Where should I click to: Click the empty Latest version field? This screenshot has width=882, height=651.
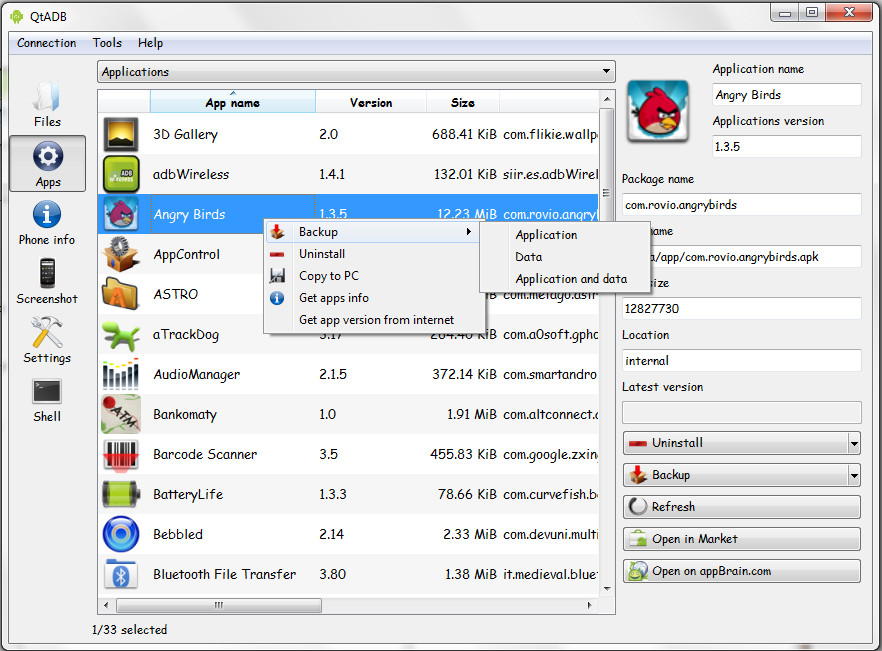click(741, 413)
